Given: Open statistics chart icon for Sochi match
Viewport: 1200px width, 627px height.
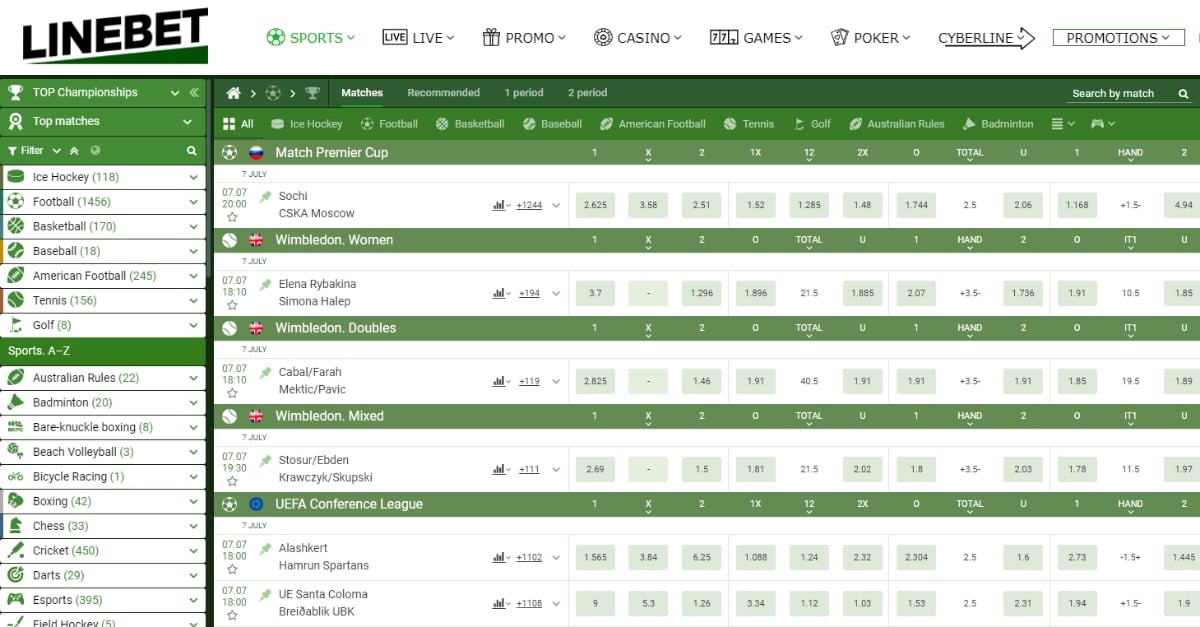Looking at the screenshot, I should (x=499, y=205).
